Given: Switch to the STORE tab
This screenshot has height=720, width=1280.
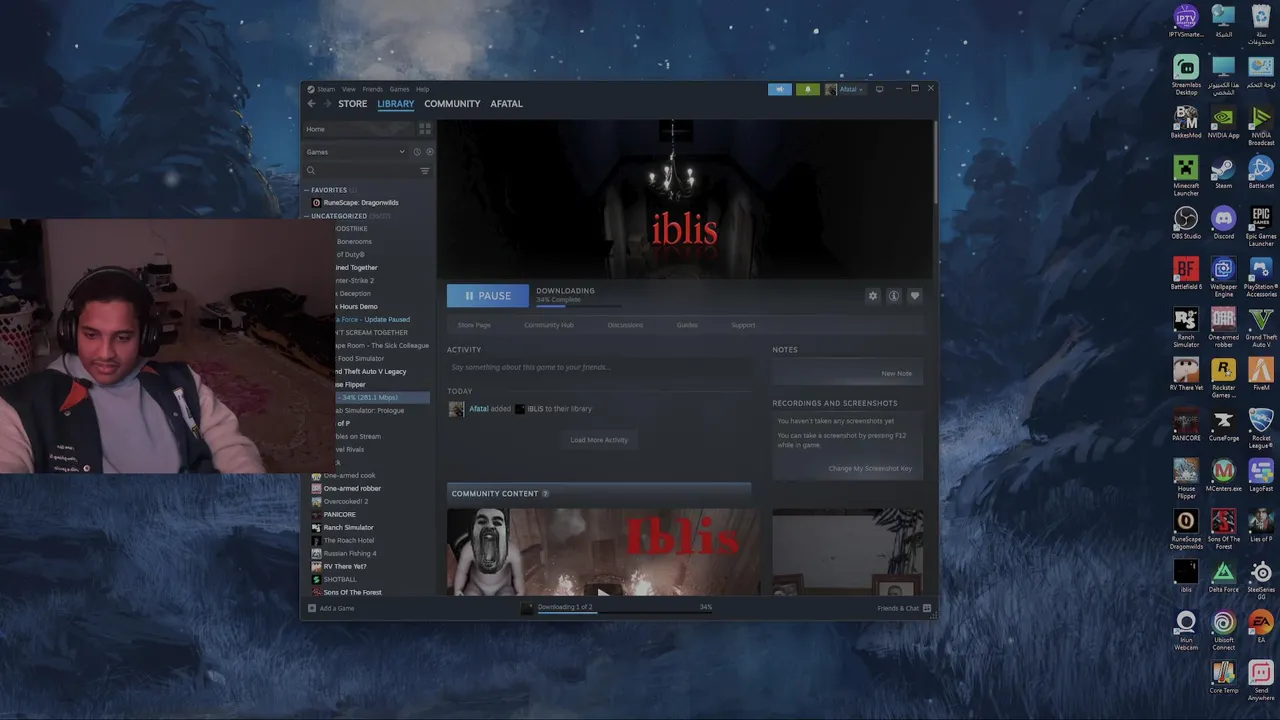Looking at the screenshot, I should point(352,104).
